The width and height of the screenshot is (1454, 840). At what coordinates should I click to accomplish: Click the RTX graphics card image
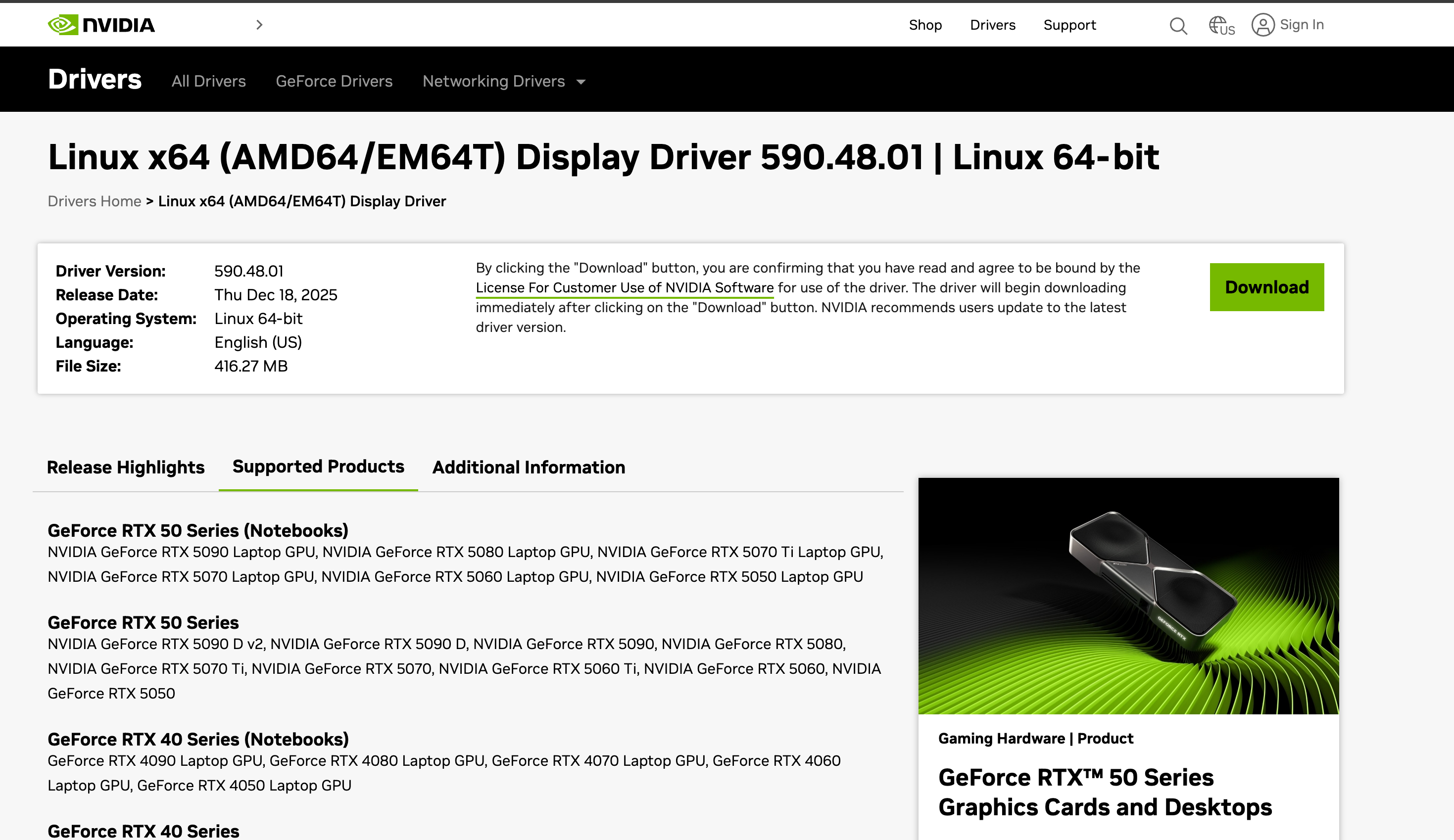coord(1128,596)
